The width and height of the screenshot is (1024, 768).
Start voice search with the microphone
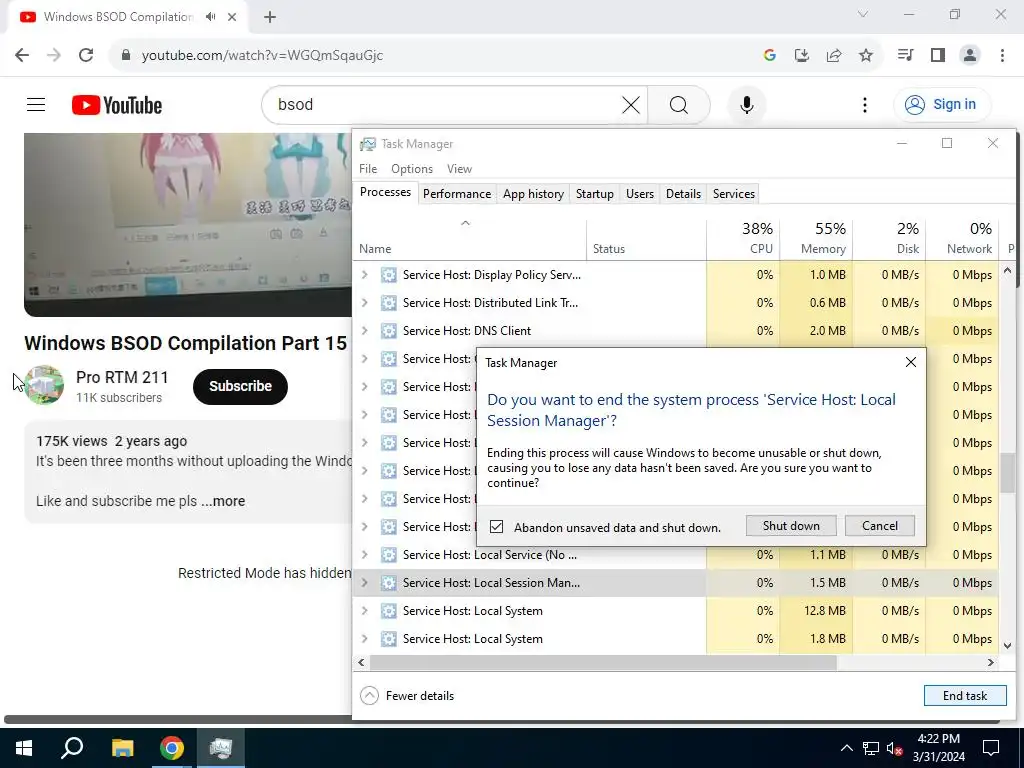click(746, 104)
